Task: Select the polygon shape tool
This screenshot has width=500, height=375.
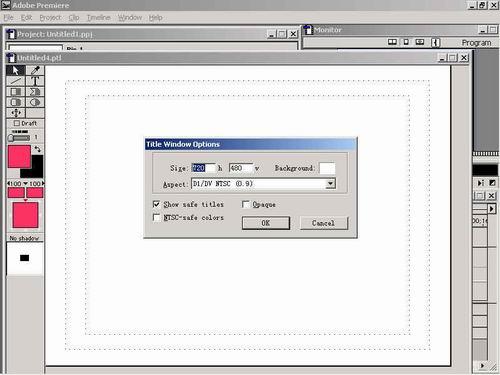Action: (35, 92)
